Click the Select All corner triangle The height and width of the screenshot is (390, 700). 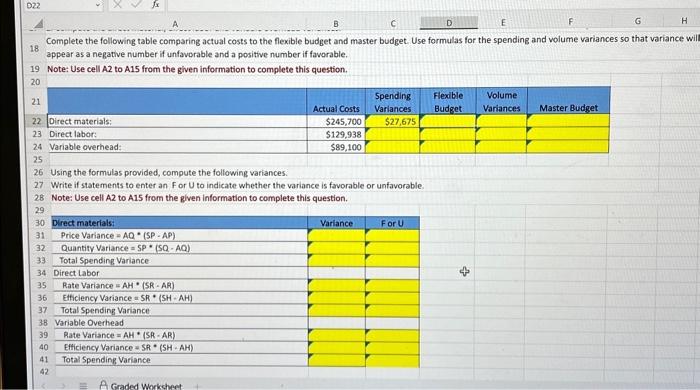pos(39,23)
